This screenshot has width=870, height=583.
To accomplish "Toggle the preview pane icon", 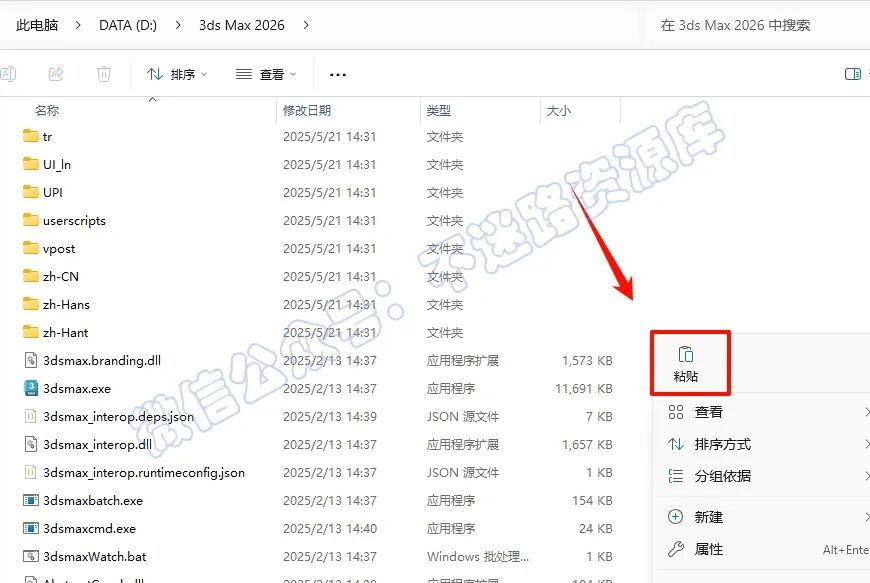I will click(x=853, y=74).
